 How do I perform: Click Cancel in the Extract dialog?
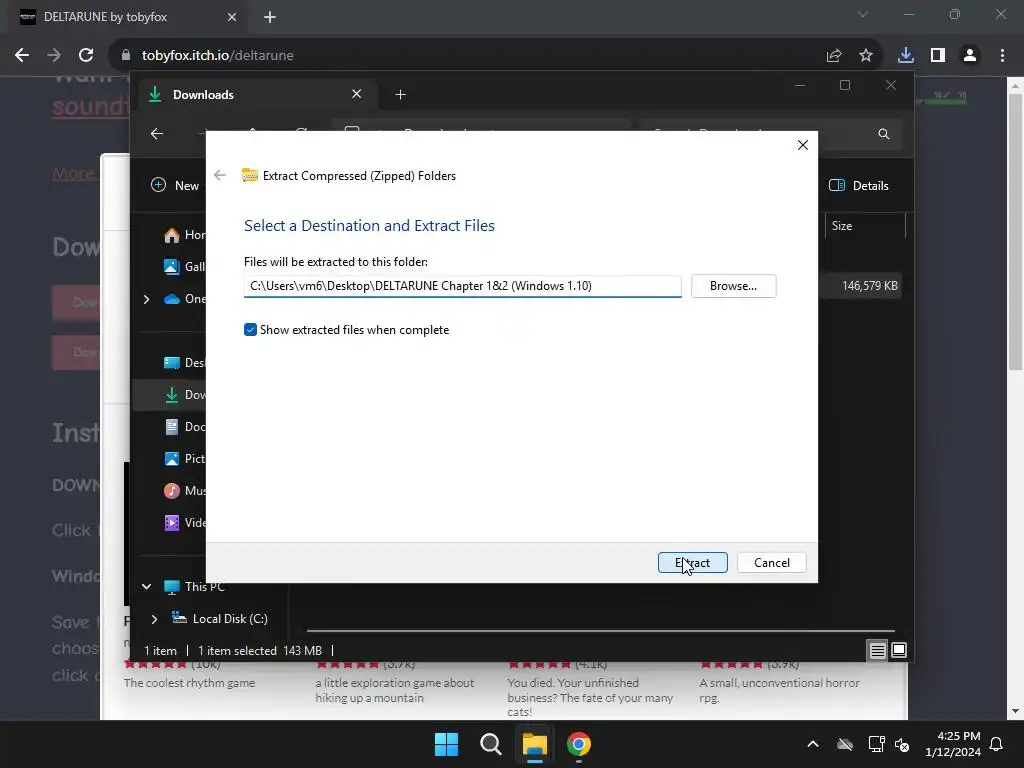coord(771,562)
